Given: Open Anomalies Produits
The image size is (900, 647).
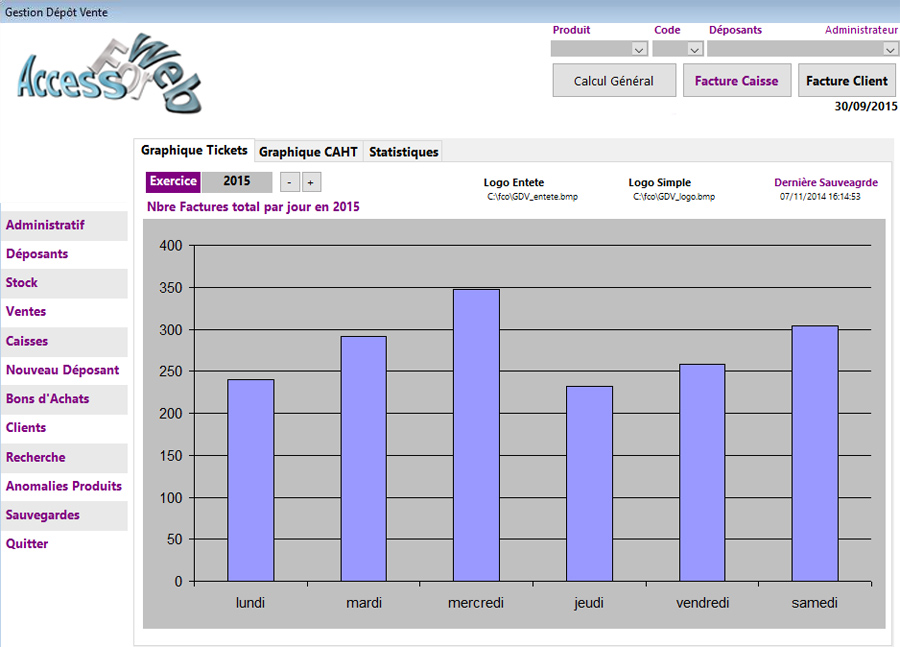Looking at the screenshot, I should [64, 486].
